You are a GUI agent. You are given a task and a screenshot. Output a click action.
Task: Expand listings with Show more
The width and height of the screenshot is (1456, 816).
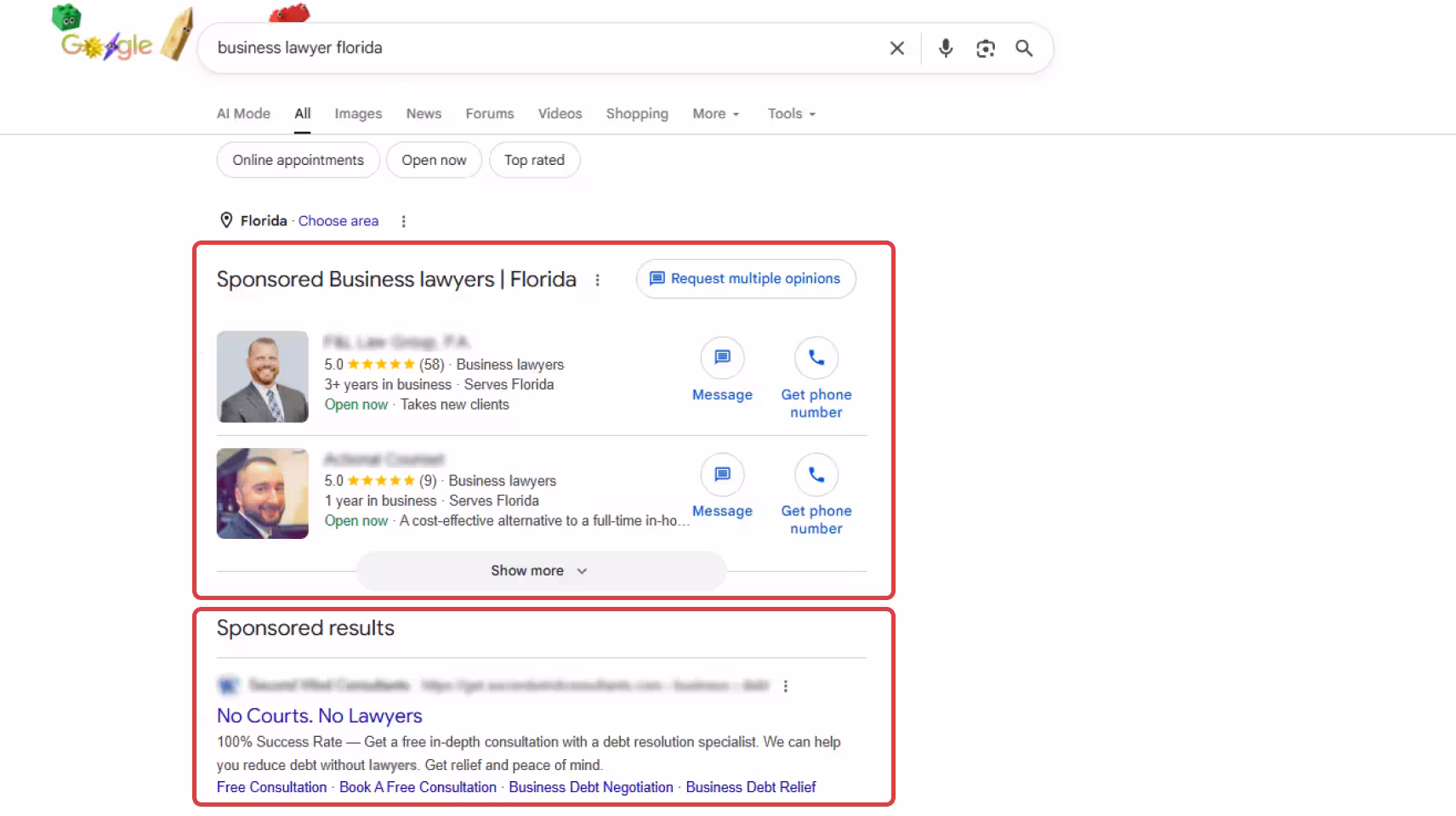pyautogui.click(x=541, y=571)
